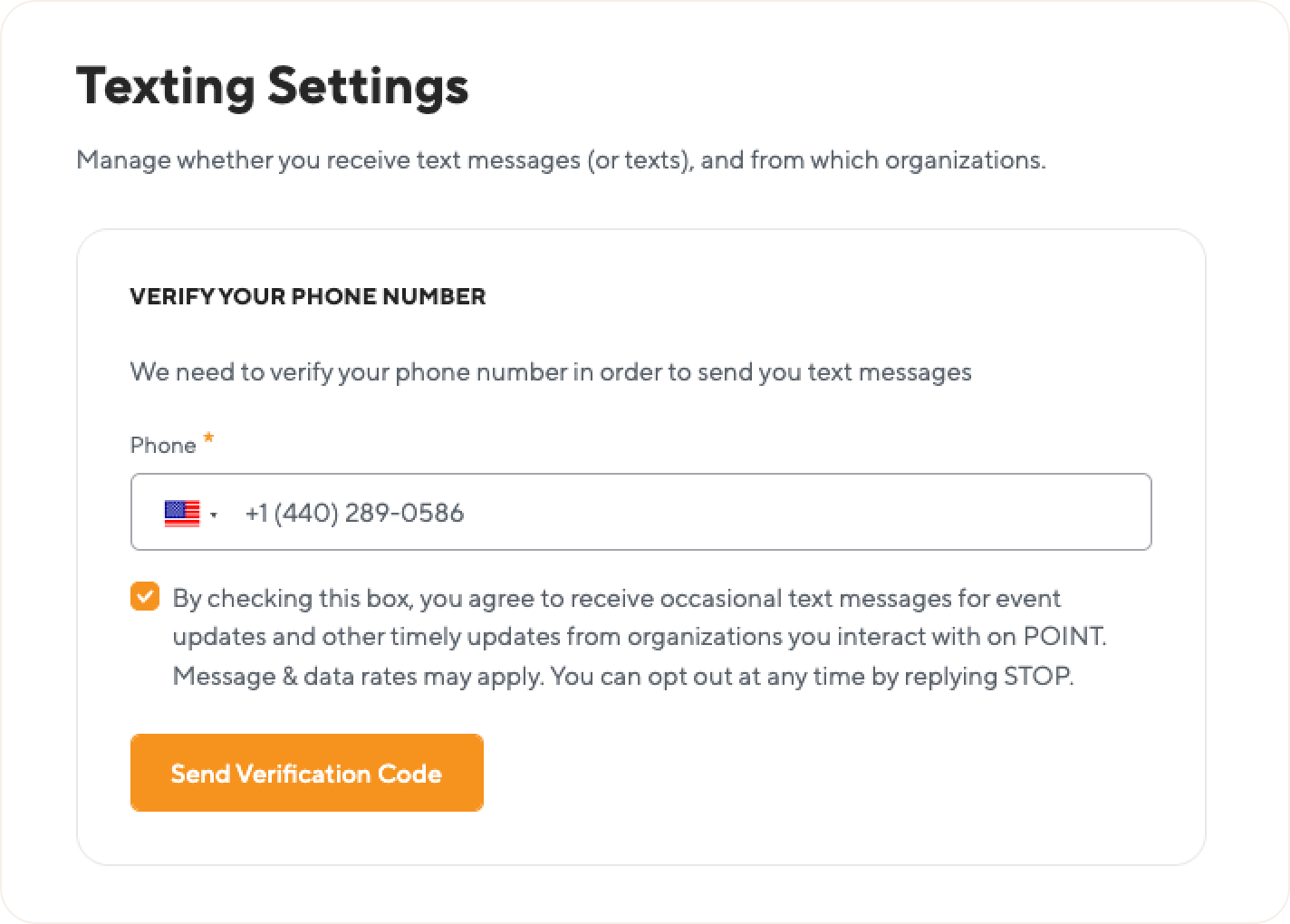Open the country code dropdown arrow
Viewport: 1290px width, 924px height.
coord(214,515)
